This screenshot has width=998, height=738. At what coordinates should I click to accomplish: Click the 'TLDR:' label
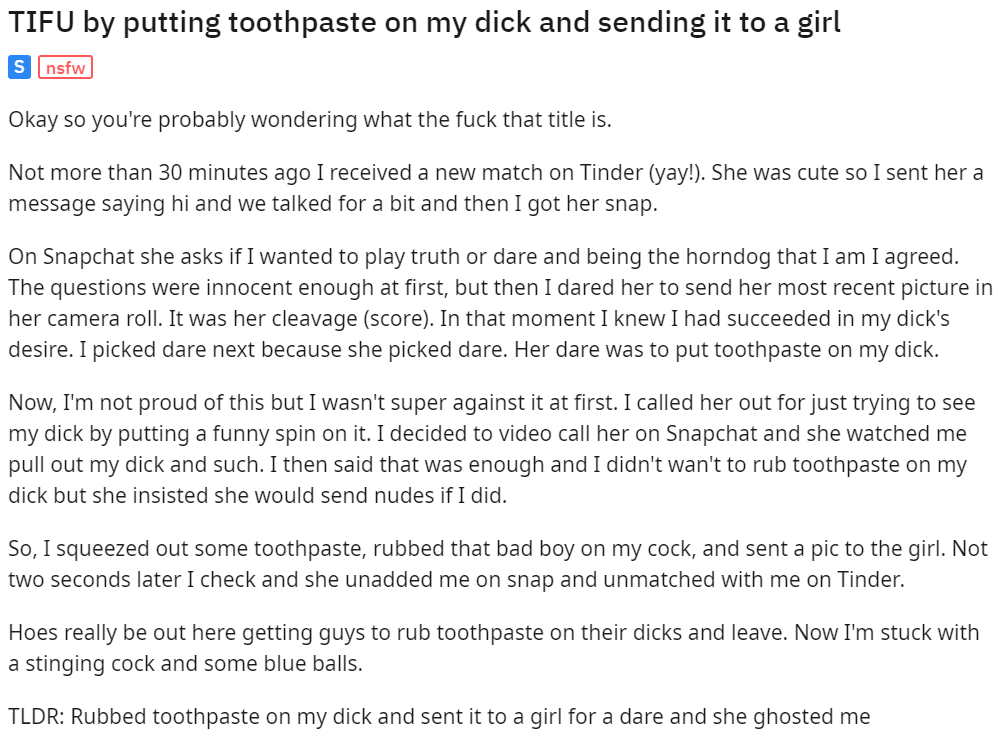36,716
